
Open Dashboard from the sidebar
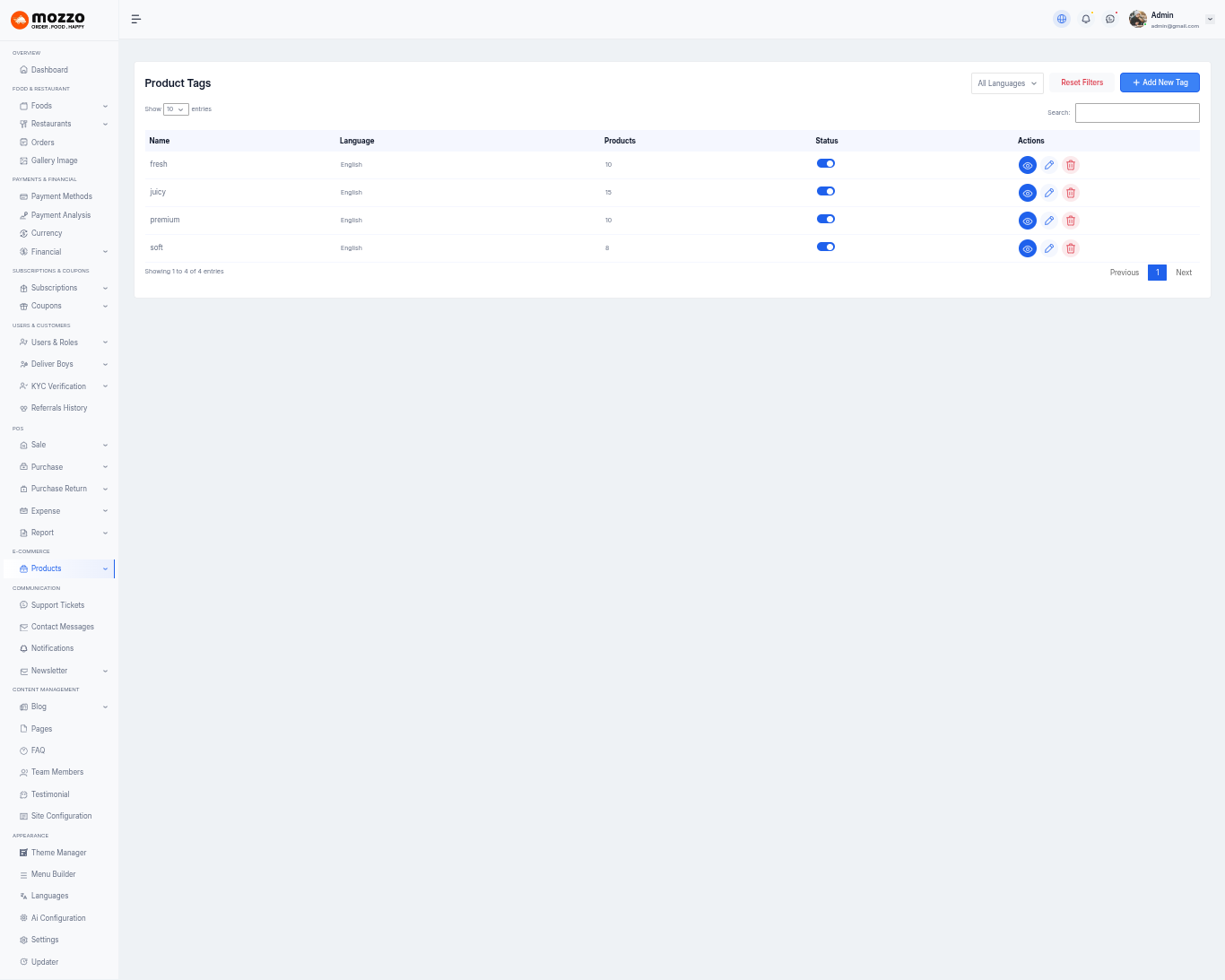point(49,70)
